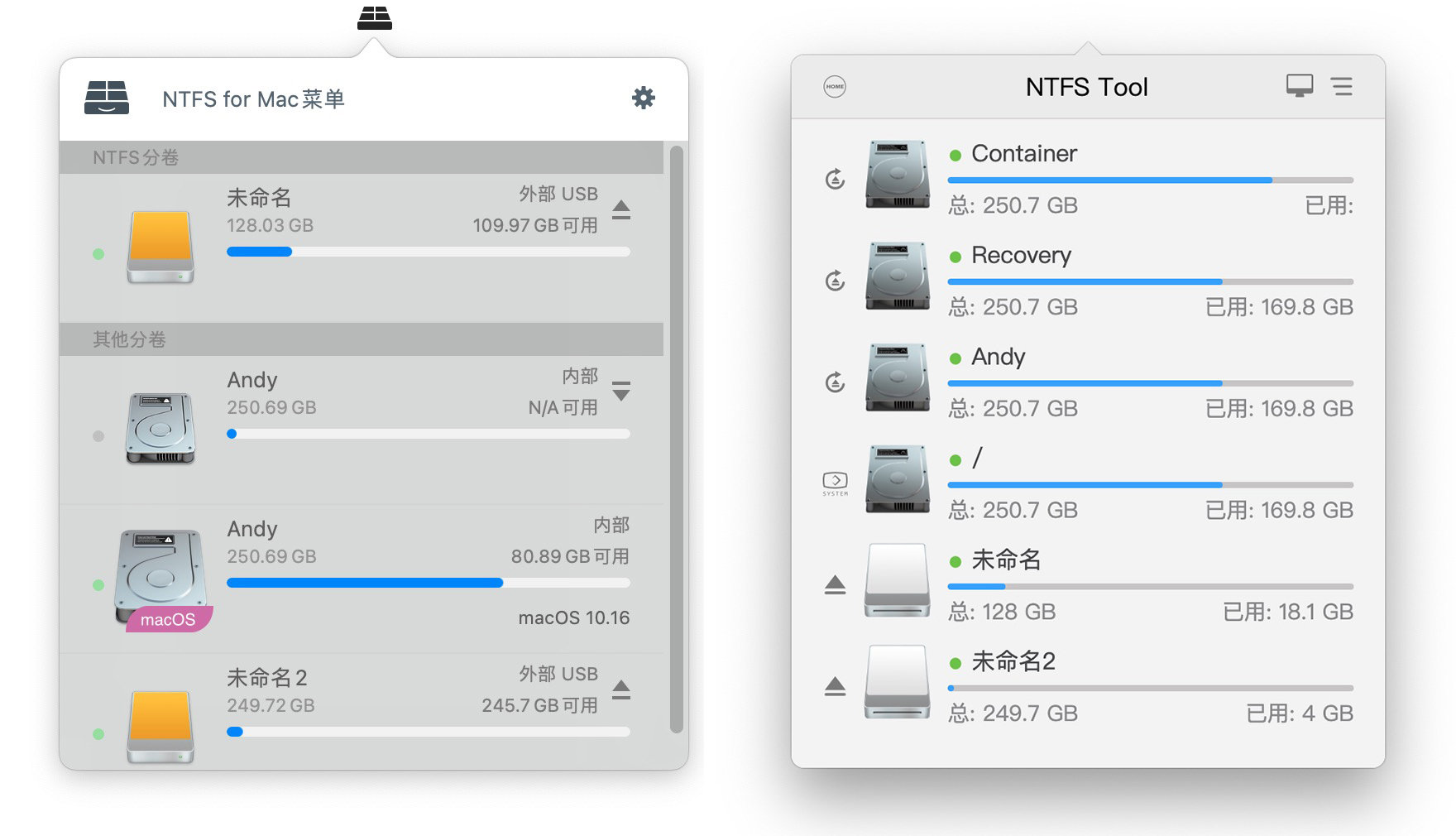1456x836 pixels.
Task: Click the monitor icon in NTFS Tool header
Action: click(1300, 85)
